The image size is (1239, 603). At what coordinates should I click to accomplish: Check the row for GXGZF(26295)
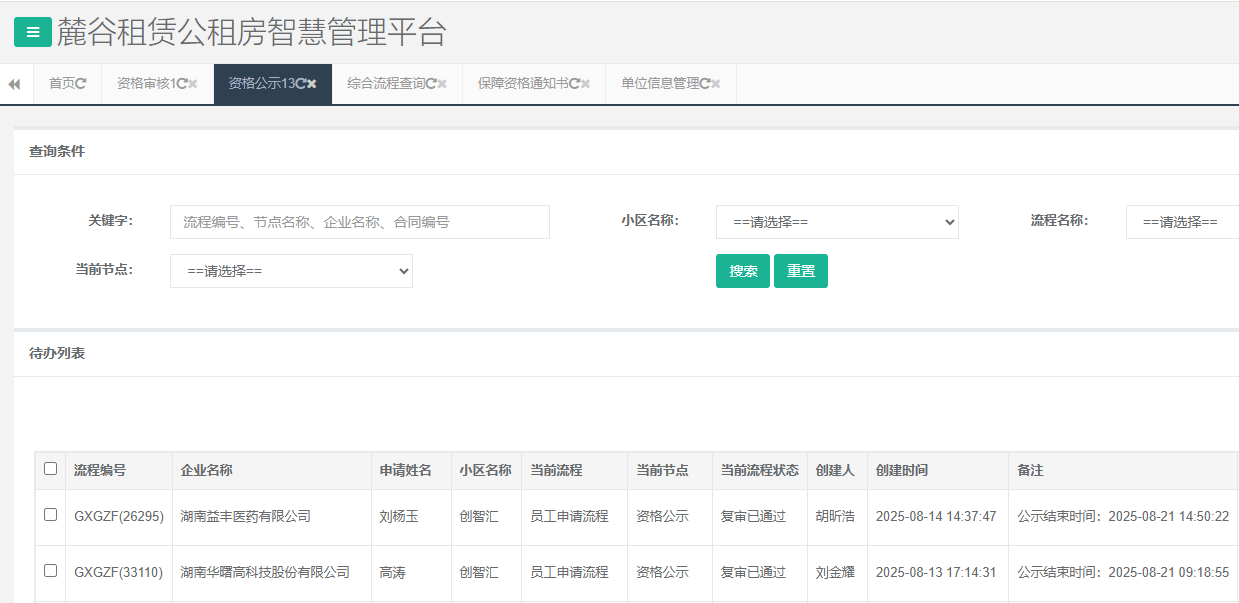pos(51,515)
